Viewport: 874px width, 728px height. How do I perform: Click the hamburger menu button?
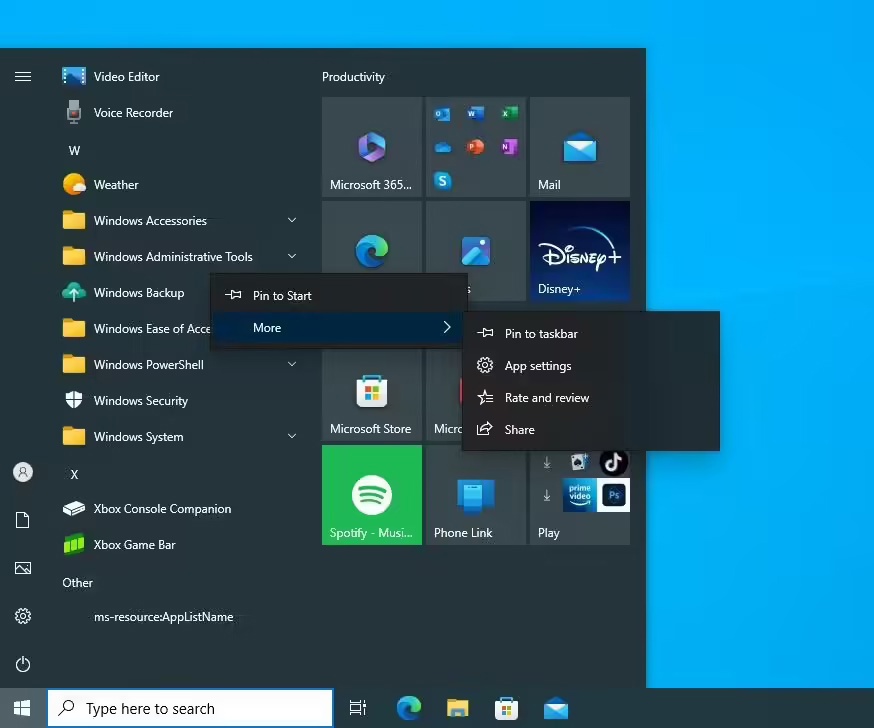click(x=23, y=76)
